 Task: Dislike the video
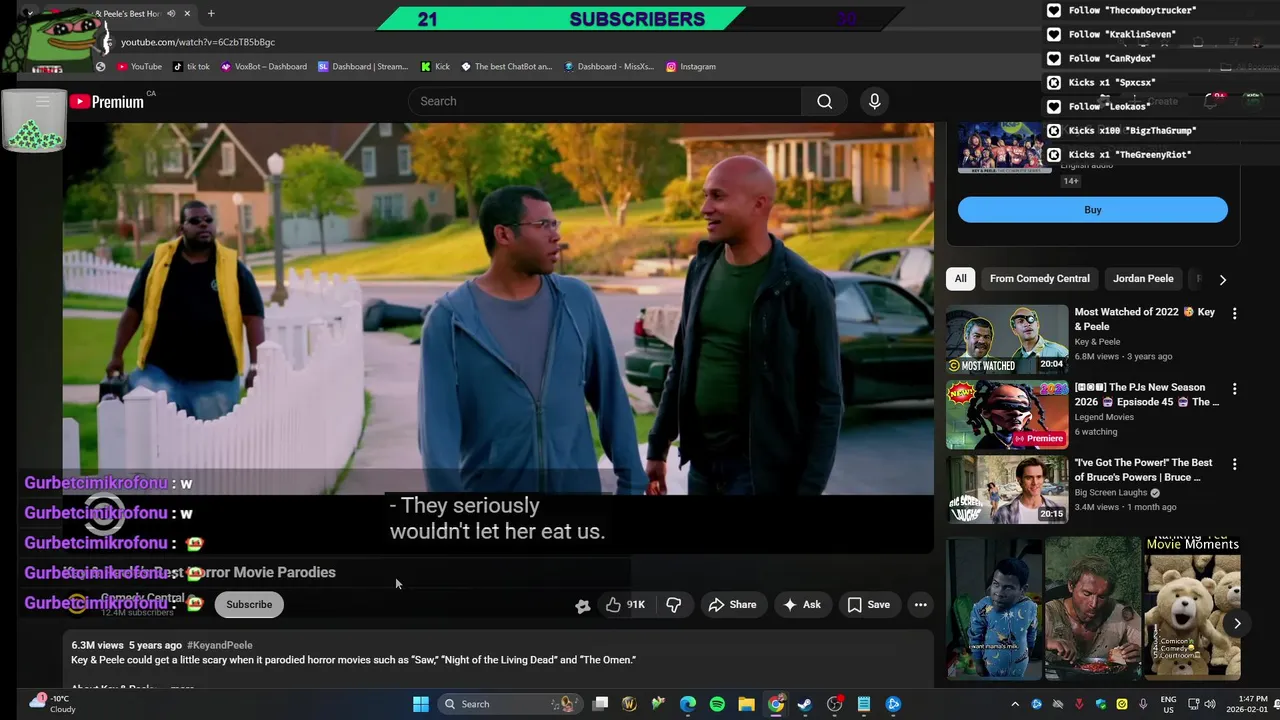click(x=674, y=604)
